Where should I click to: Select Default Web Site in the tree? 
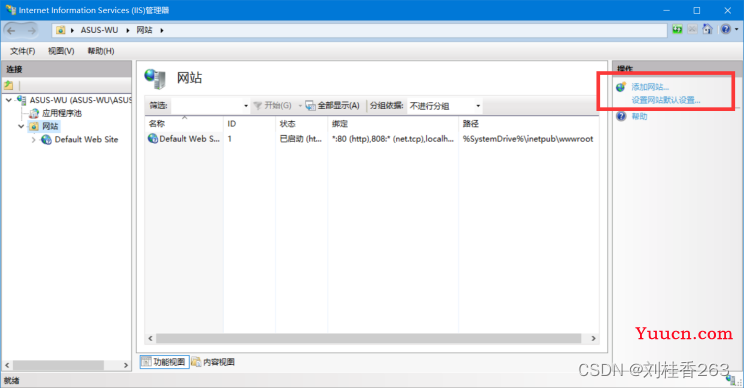86,140
